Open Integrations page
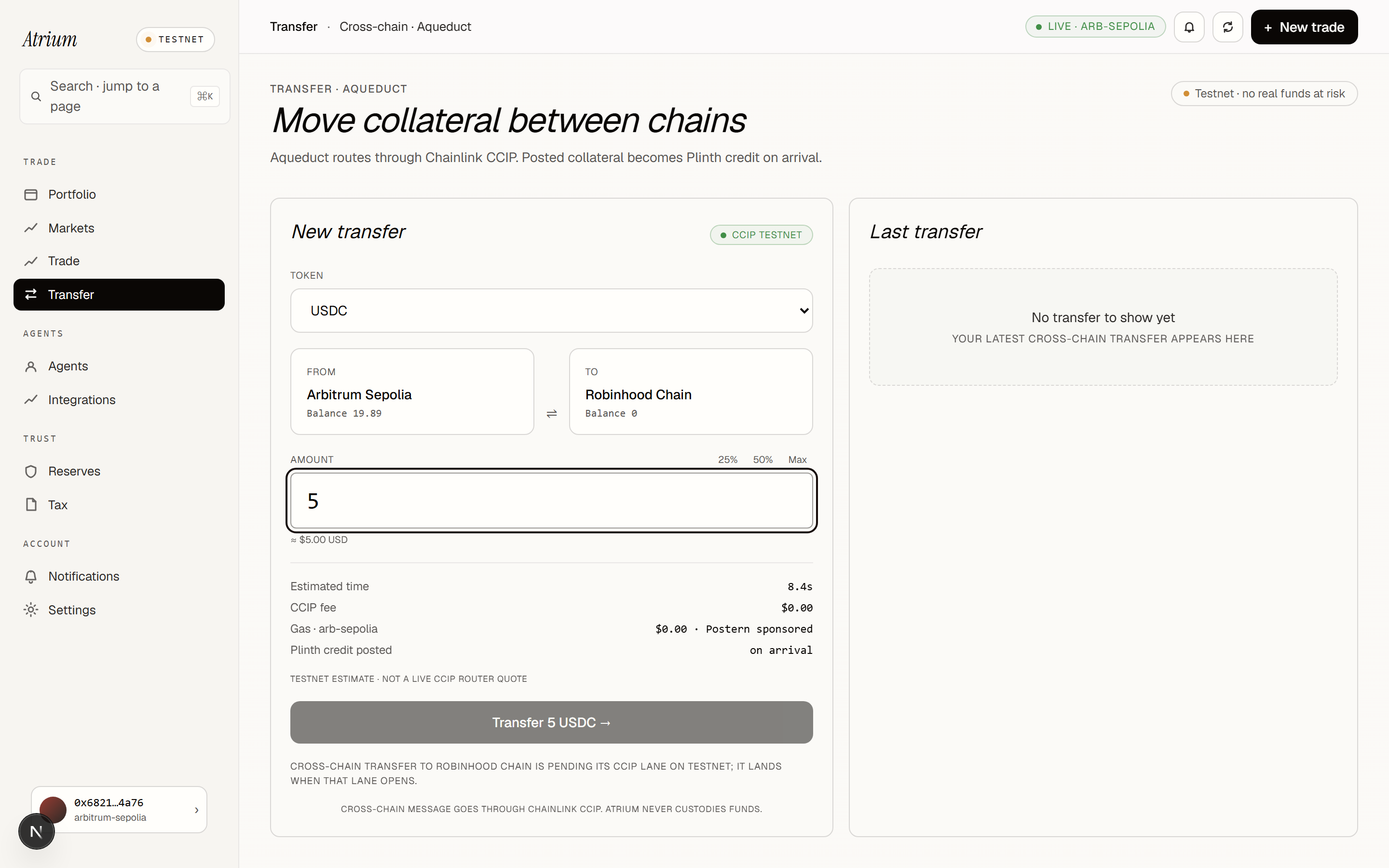Screen dimensions: 1389x868 [119, 400]
